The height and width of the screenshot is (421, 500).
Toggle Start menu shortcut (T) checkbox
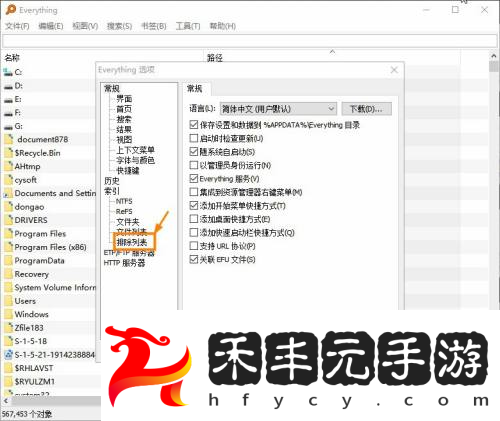194,206
